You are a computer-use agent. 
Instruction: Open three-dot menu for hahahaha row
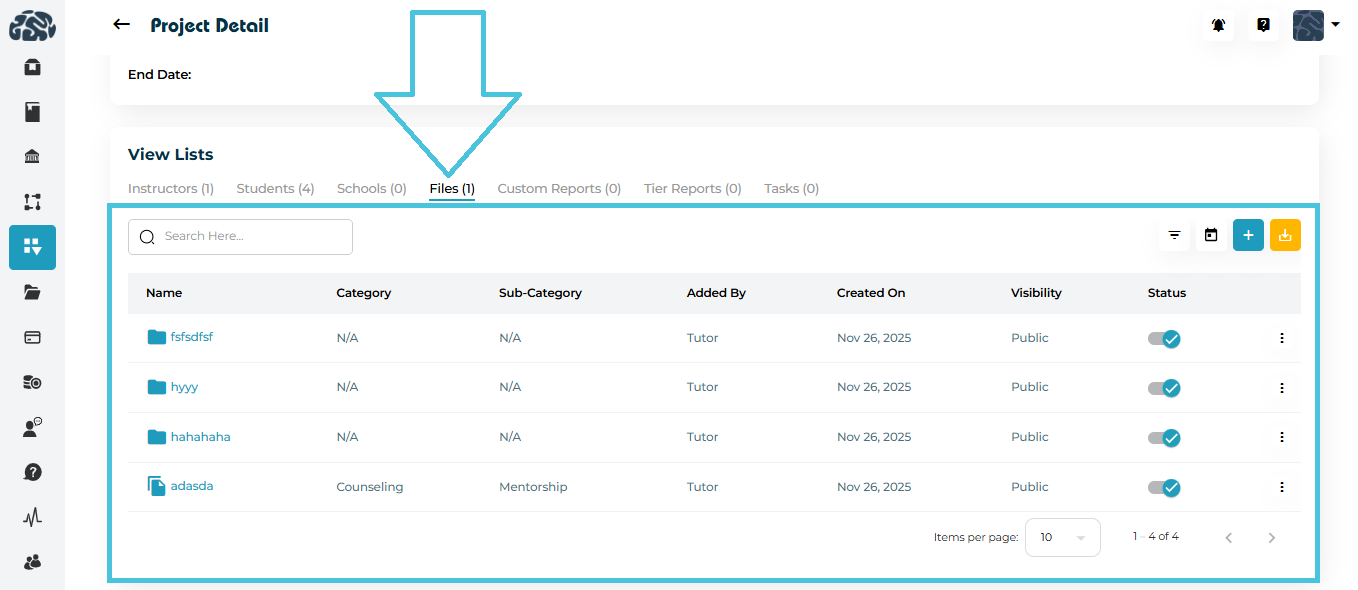(x=1281, y=437)
